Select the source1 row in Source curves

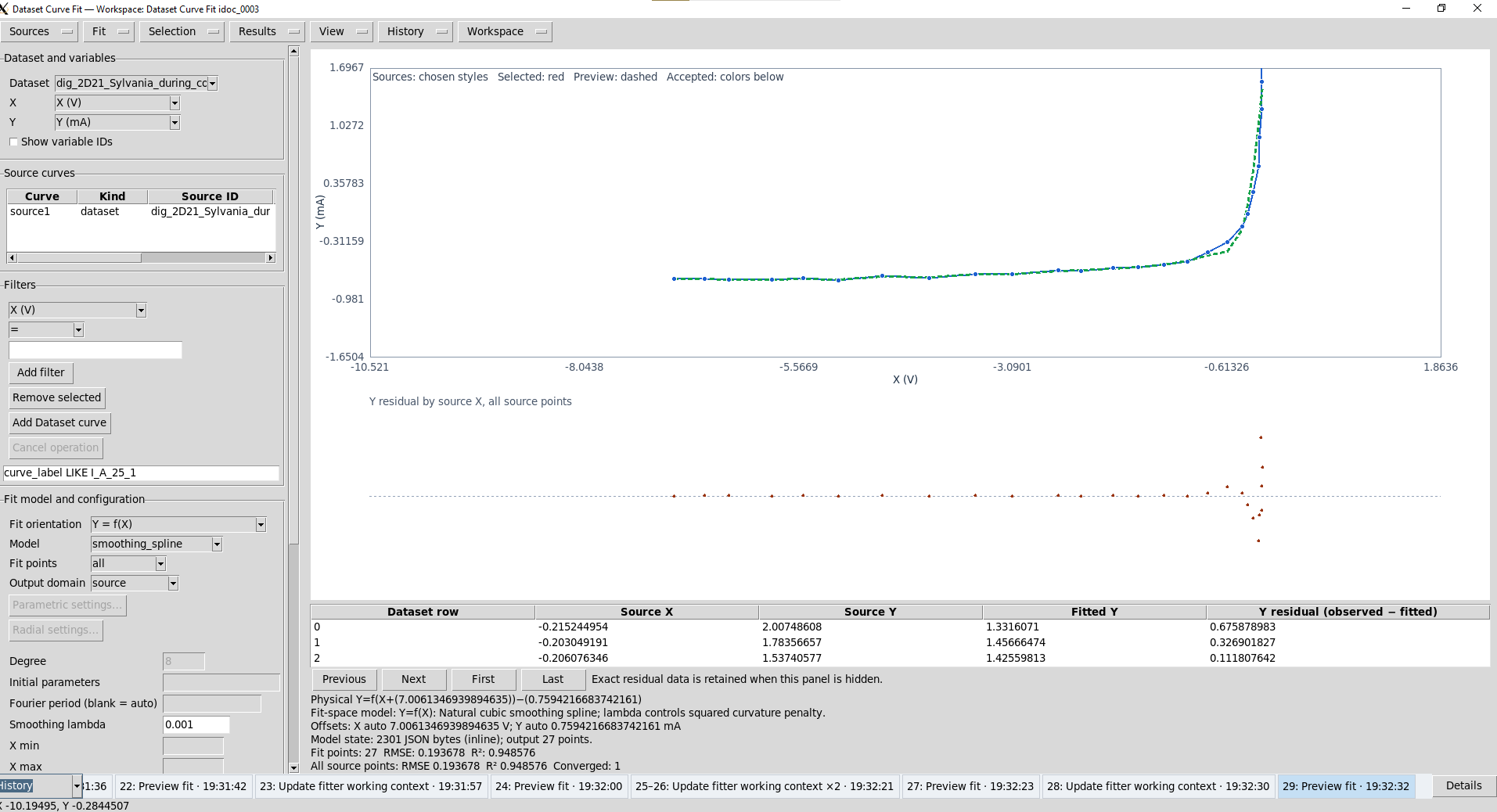tap(141, 211)
